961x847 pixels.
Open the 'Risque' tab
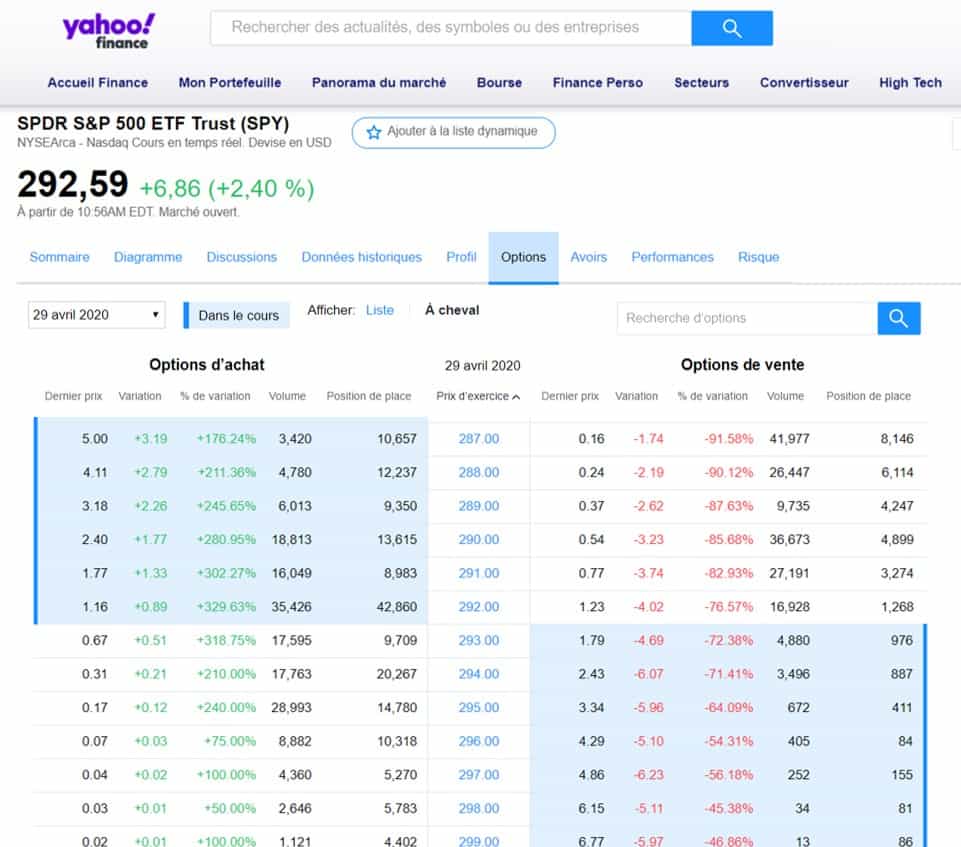758,257
